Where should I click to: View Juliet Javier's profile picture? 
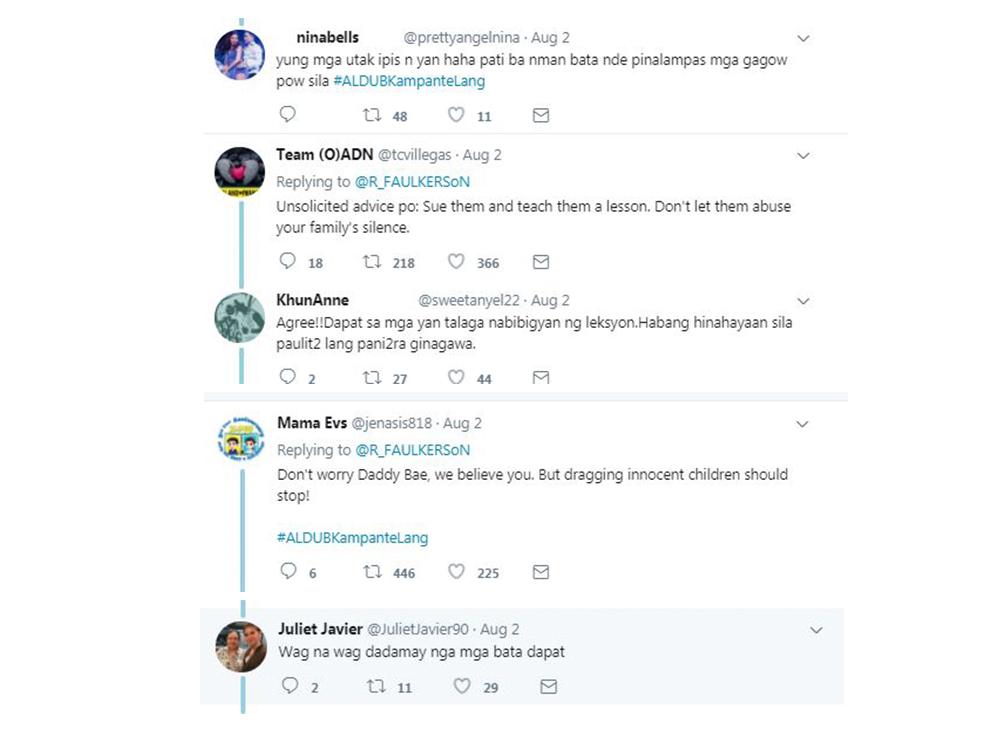pyautogui.click(x=240, y=648)
